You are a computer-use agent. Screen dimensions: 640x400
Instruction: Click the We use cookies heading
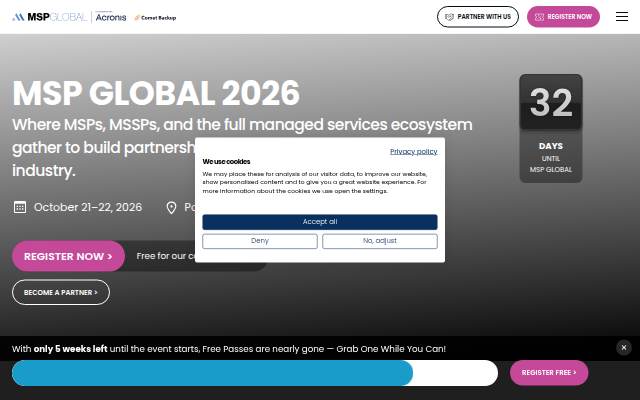[226, 162]
